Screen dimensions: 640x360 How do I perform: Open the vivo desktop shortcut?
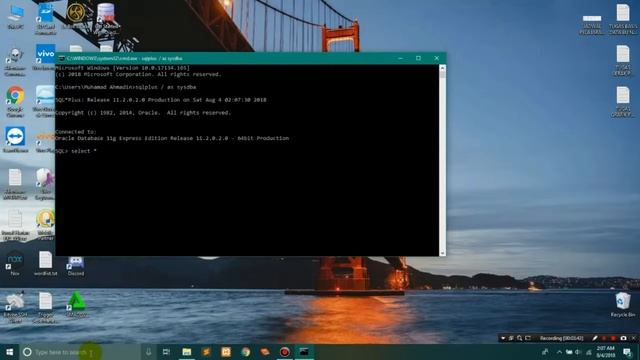[x=45, y=57]
